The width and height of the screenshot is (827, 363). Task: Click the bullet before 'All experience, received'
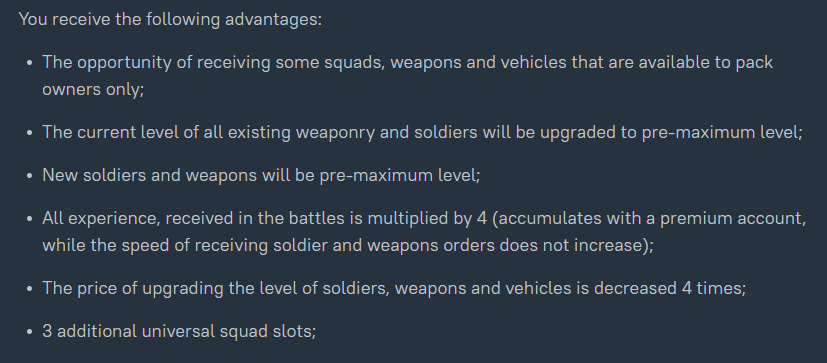(30, 219)
